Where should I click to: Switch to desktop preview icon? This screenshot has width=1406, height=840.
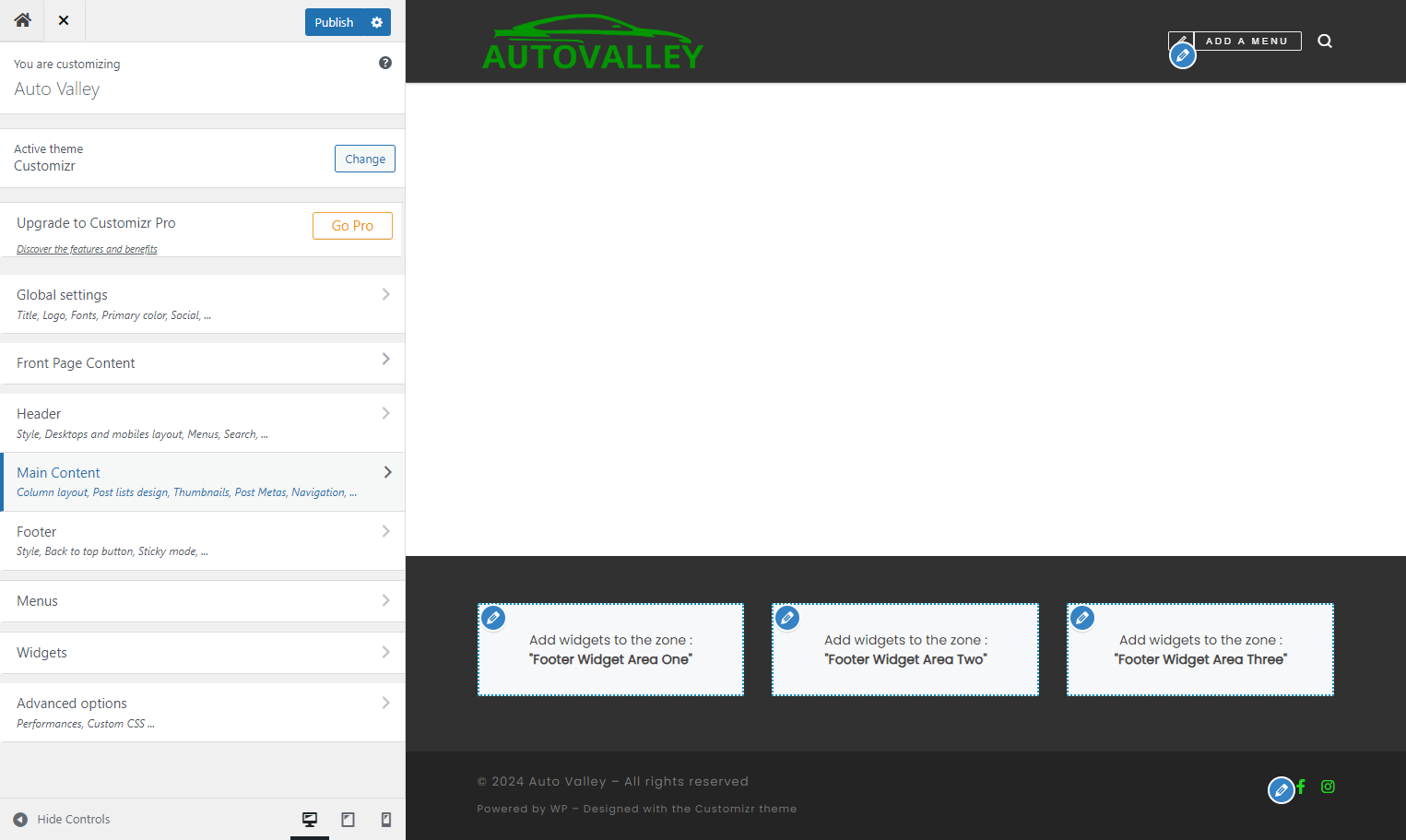click(310, 819)
